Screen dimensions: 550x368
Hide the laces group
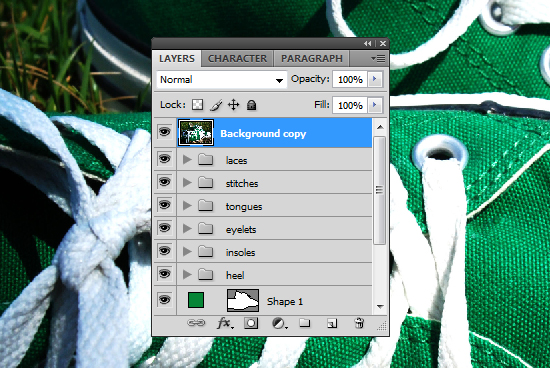[165, 159]
